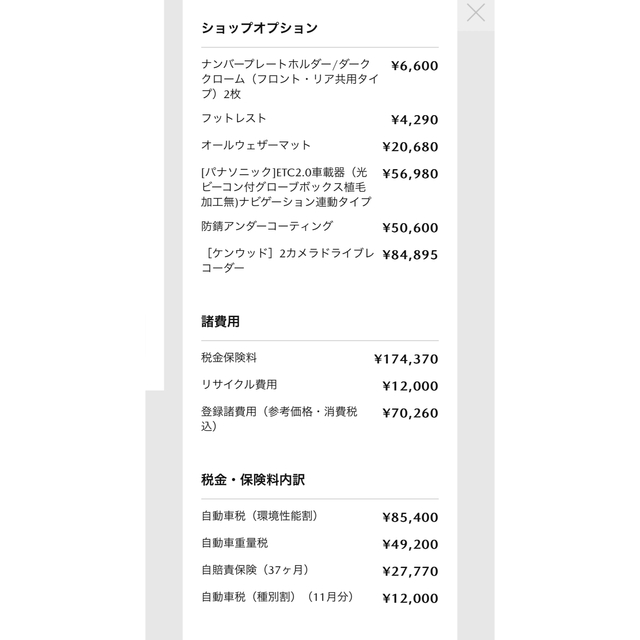Click the オールウェザーマット option item

(x=320, y=146)
